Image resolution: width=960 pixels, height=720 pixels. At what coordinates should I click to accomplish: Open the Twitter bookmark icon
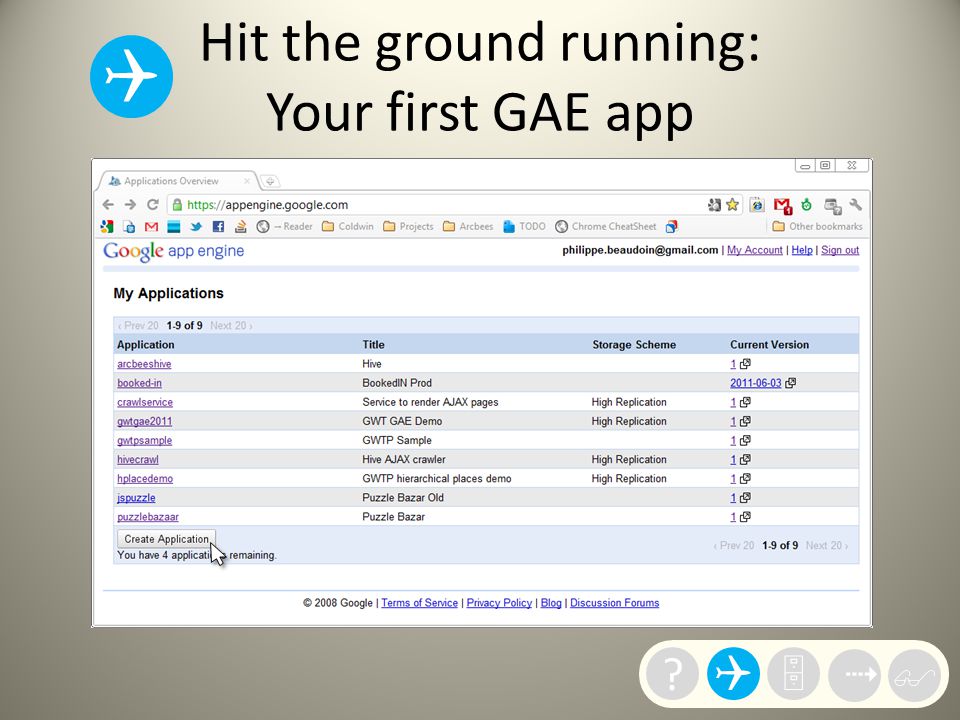(196, 227)
